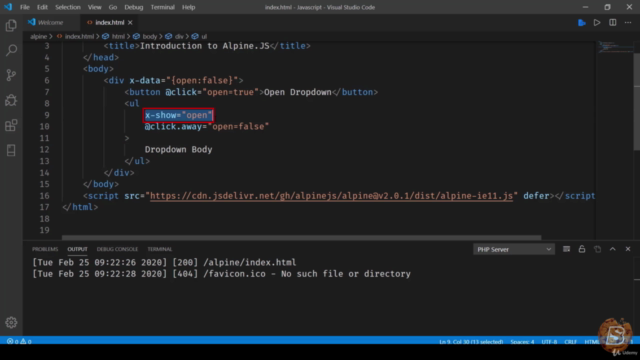Click the 'Open Dropdown' button text in code

coord(298,92)
